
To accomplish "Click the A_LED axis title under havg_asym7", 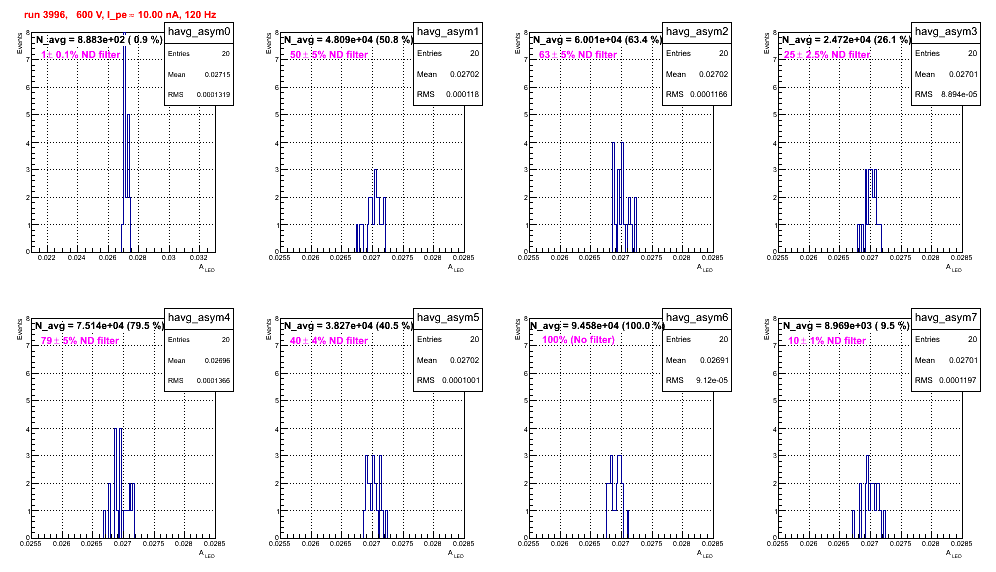I will click(954, 554).
